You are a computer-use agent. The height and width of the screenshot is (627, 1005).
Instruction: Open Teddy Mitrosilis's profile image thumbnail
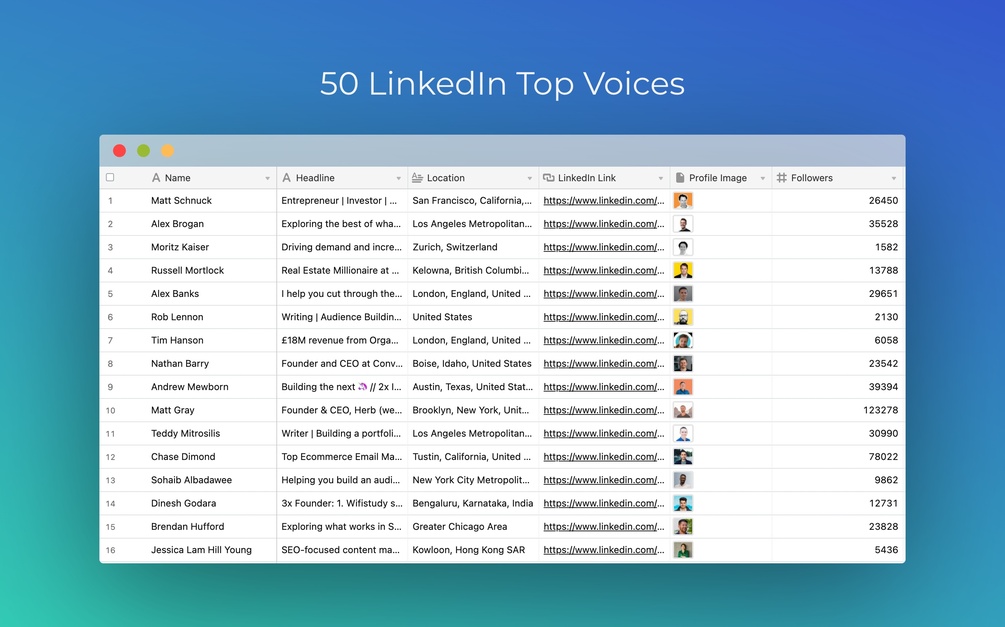coord(683,433)
